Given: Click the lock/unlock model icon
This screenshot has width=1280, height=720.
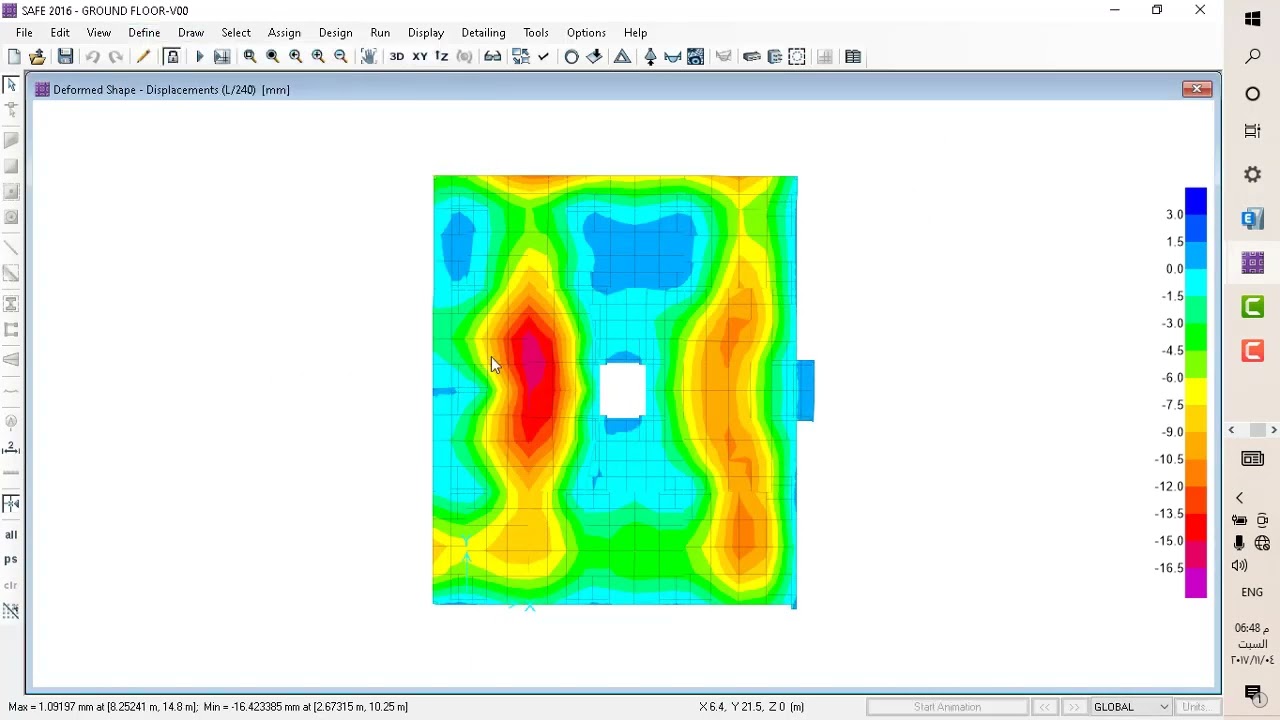Looking at the screenshot, I should (172, 57).
